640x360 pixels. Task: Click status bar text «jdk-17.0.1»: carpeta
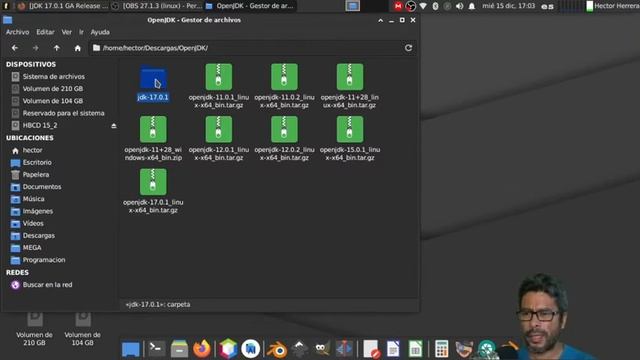tap(158, 304)
